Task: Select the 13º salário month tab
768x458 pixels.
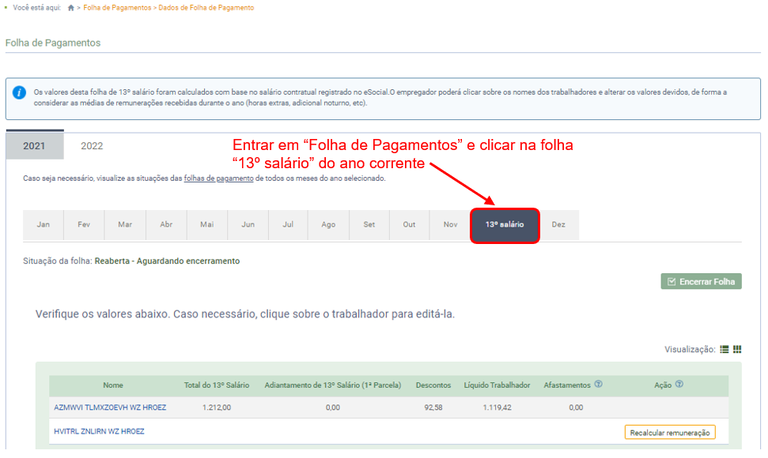Action: click(x=505, y=225)
